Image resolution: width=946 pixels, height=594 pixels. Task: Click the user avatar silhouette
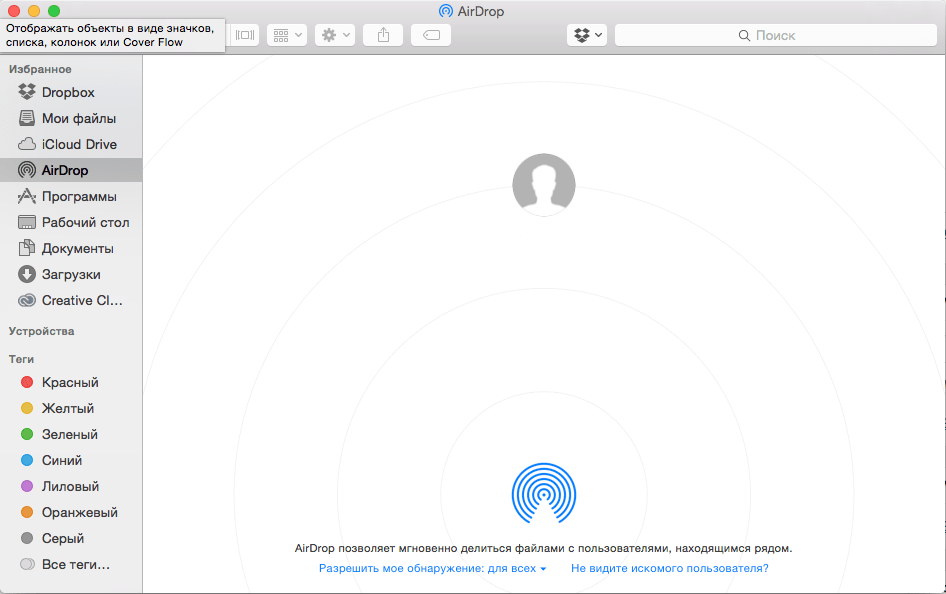(x=543, y=184)
